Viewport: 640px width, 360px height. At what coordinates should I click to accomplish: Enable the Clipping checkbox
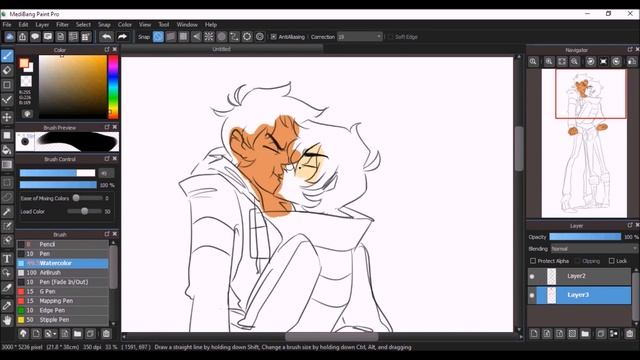577,261
